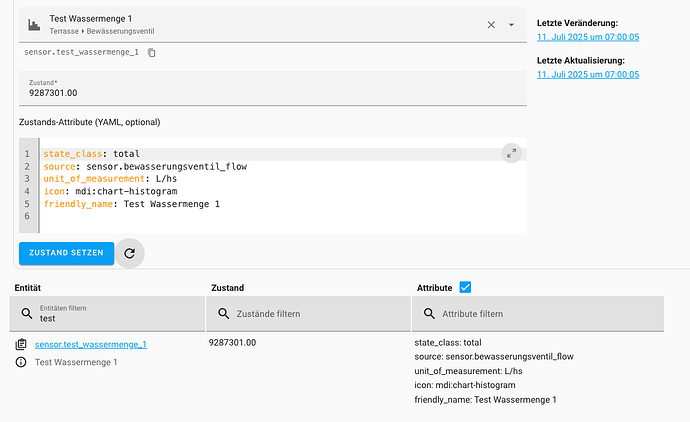Expand YAML editor to fullscreen
Image resolution: width=690 pixels, height=422 pixels.
(511, 153)
